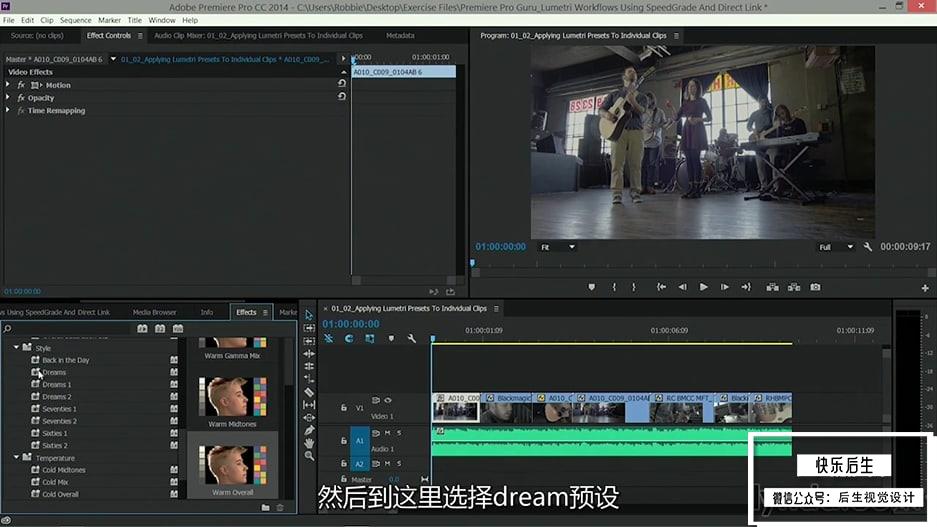
Task: Select the Track Select Forward tool
Action: [x=309, y=328]
